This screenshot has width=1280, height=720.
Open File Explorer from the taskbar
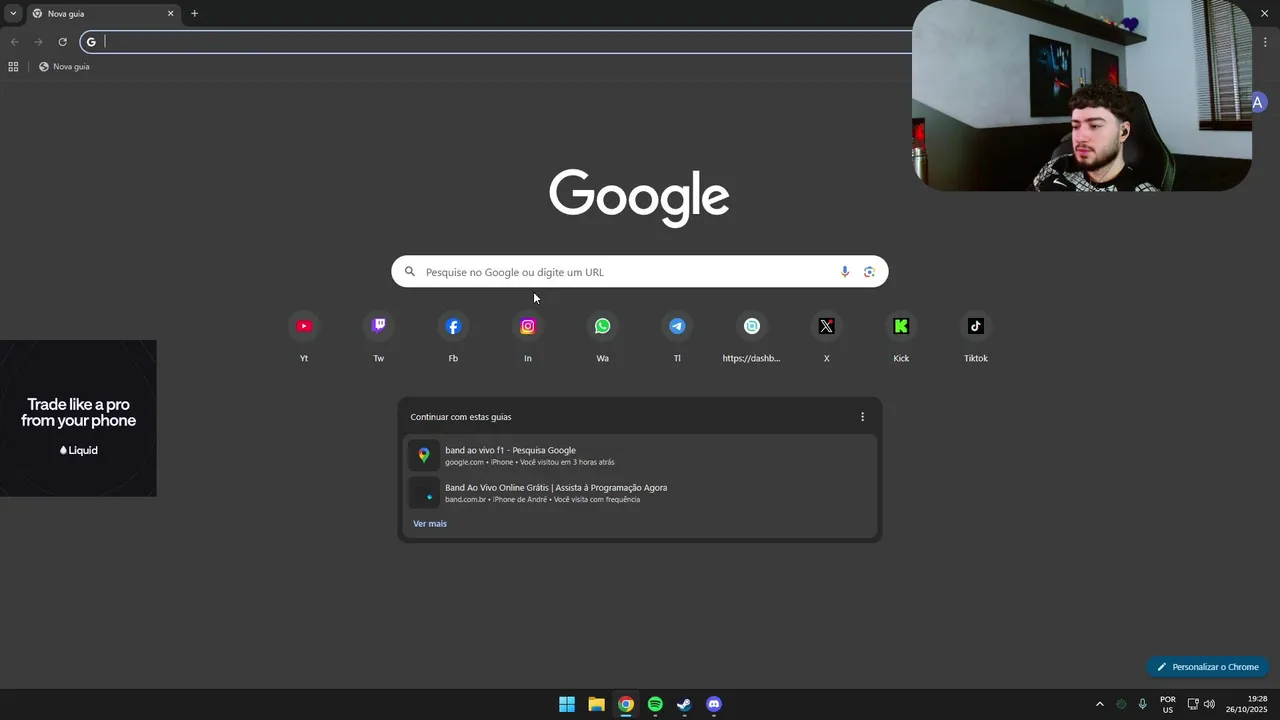point(596,704)
